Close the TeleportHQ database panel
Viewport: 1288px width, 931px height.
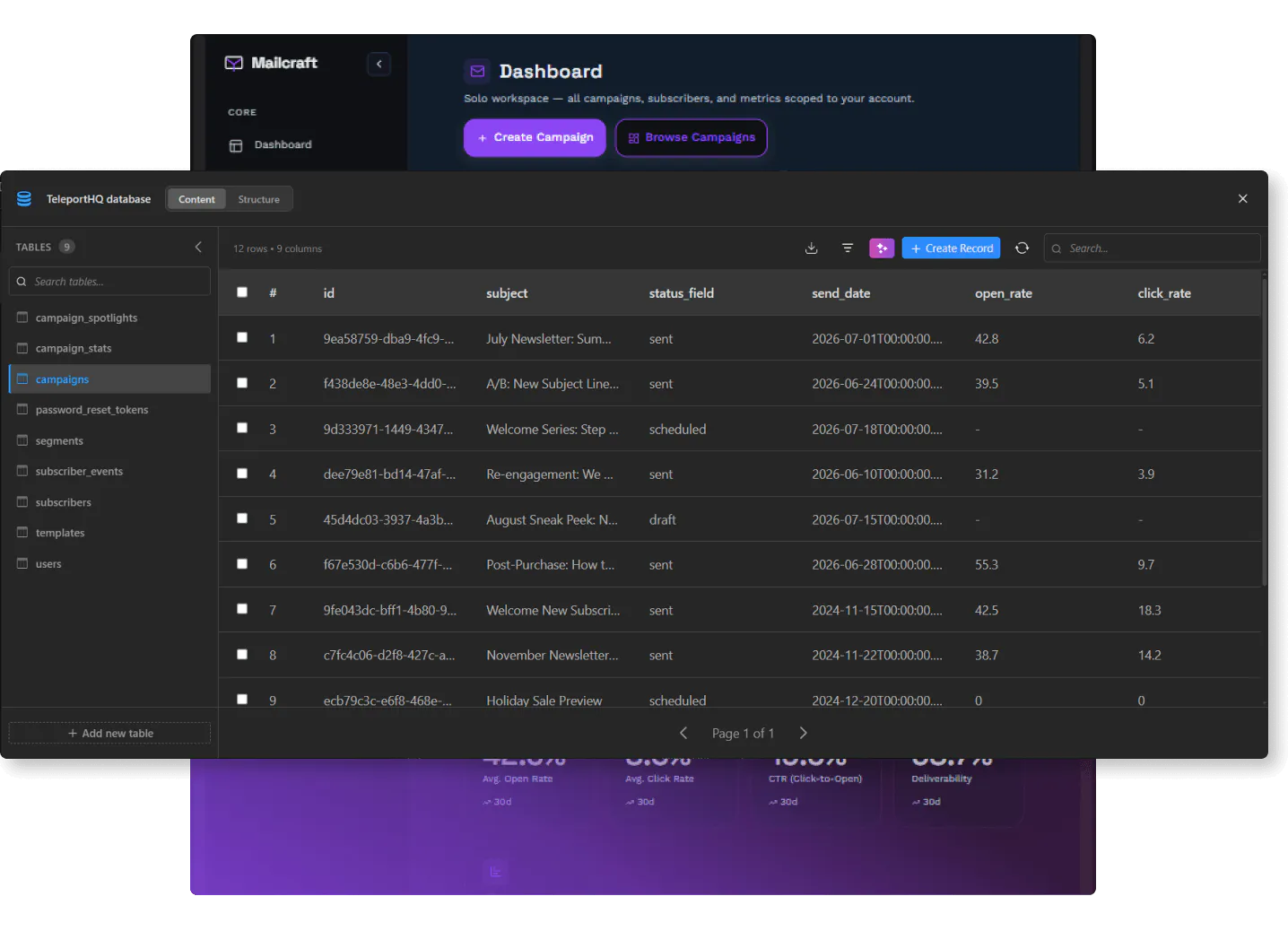click(1242, 199)
